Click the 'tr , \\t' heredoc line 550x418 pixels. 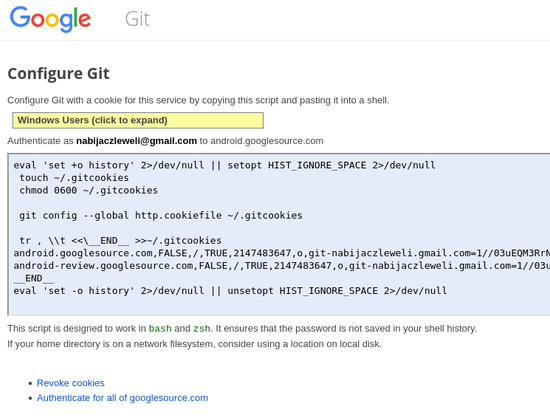[x=120, y=241]
